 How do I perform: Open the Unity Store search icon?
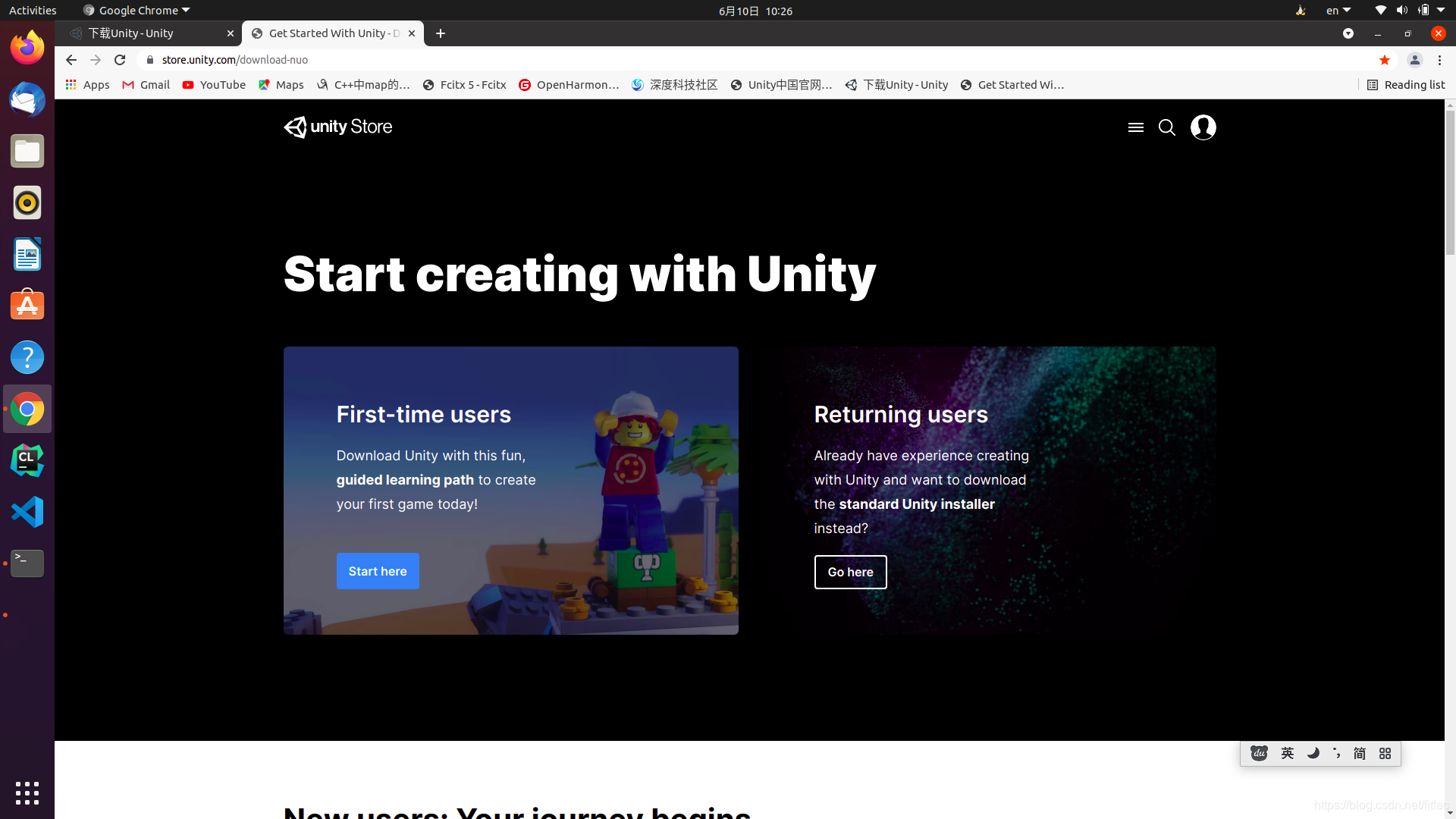(x=1167, y=127)
